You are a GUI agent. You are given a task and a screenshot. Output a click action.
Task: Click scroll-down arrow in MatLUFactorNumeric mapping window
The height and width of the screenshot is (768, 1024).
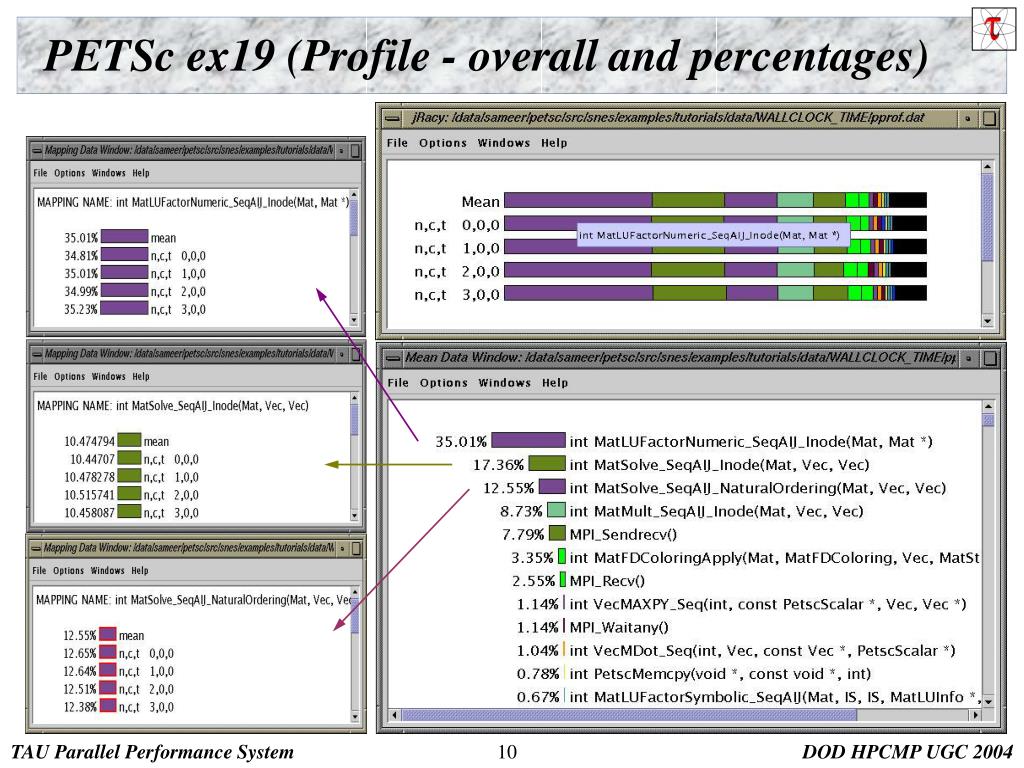coord(354,320)
